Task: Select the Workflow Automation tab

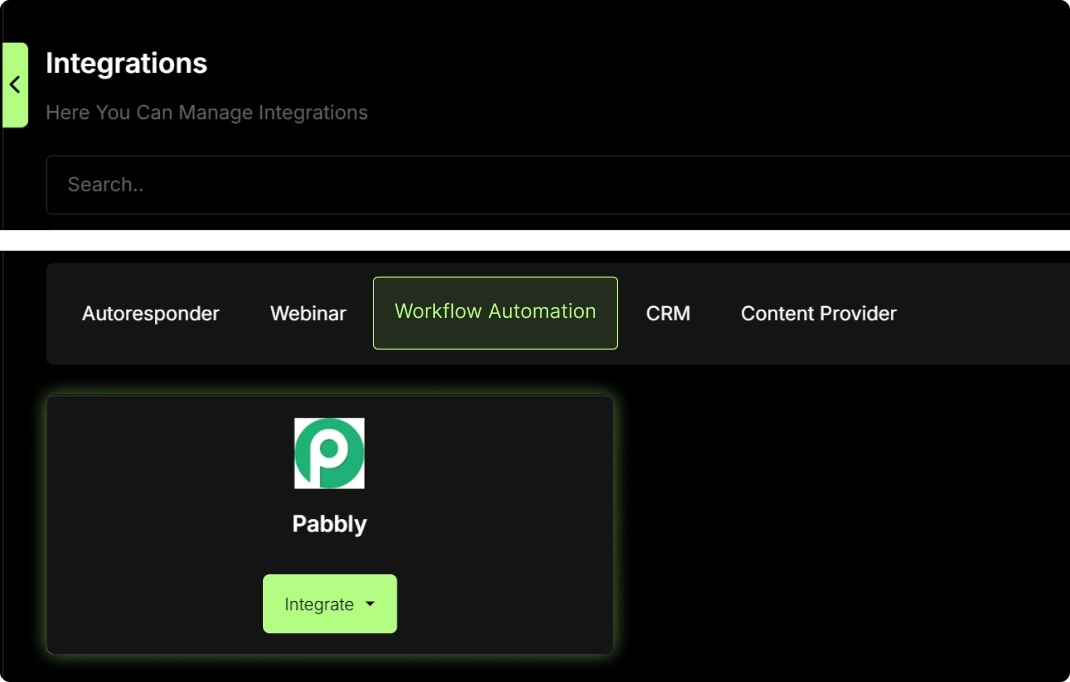Action: 495,313
